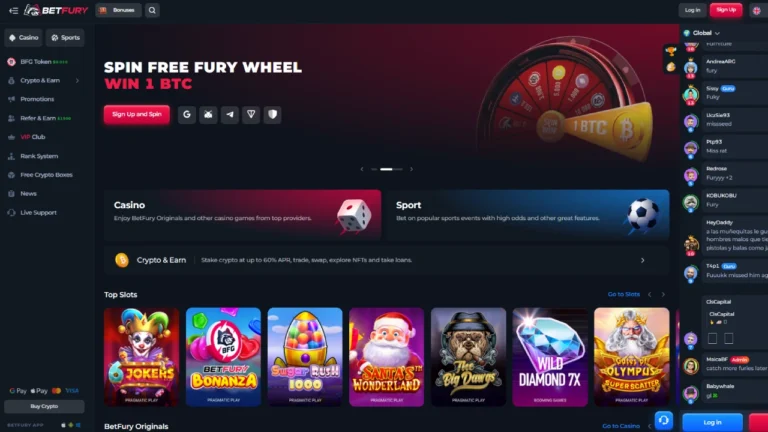Expand the Crypto & Earn sidebar submenu
The height and width of the screenshot is (432, 768).
click(77, 80)
